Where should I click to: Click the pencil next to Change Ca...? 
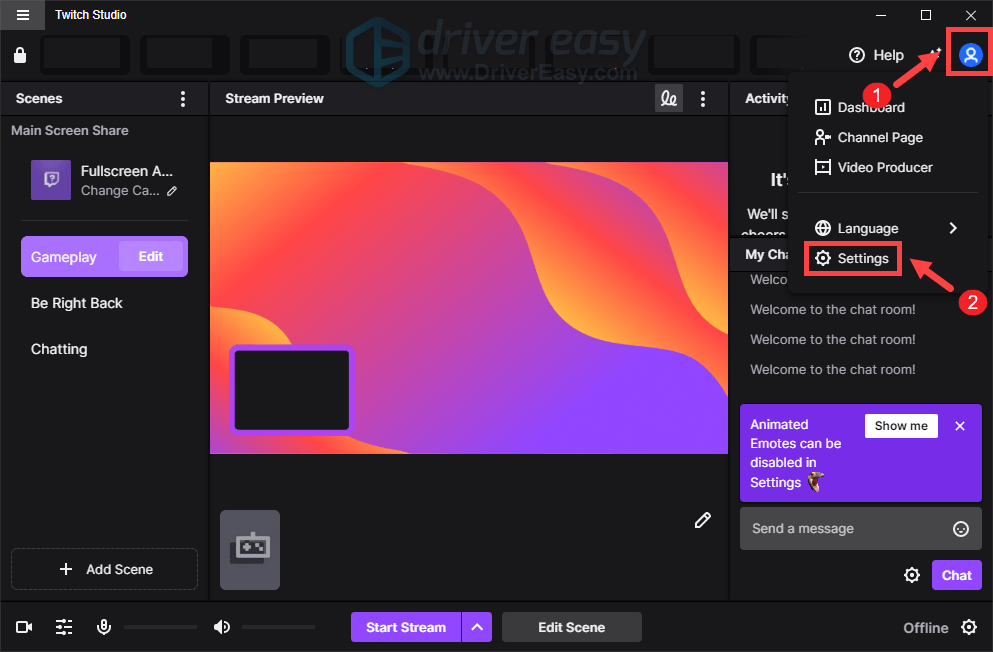(172, 191)
